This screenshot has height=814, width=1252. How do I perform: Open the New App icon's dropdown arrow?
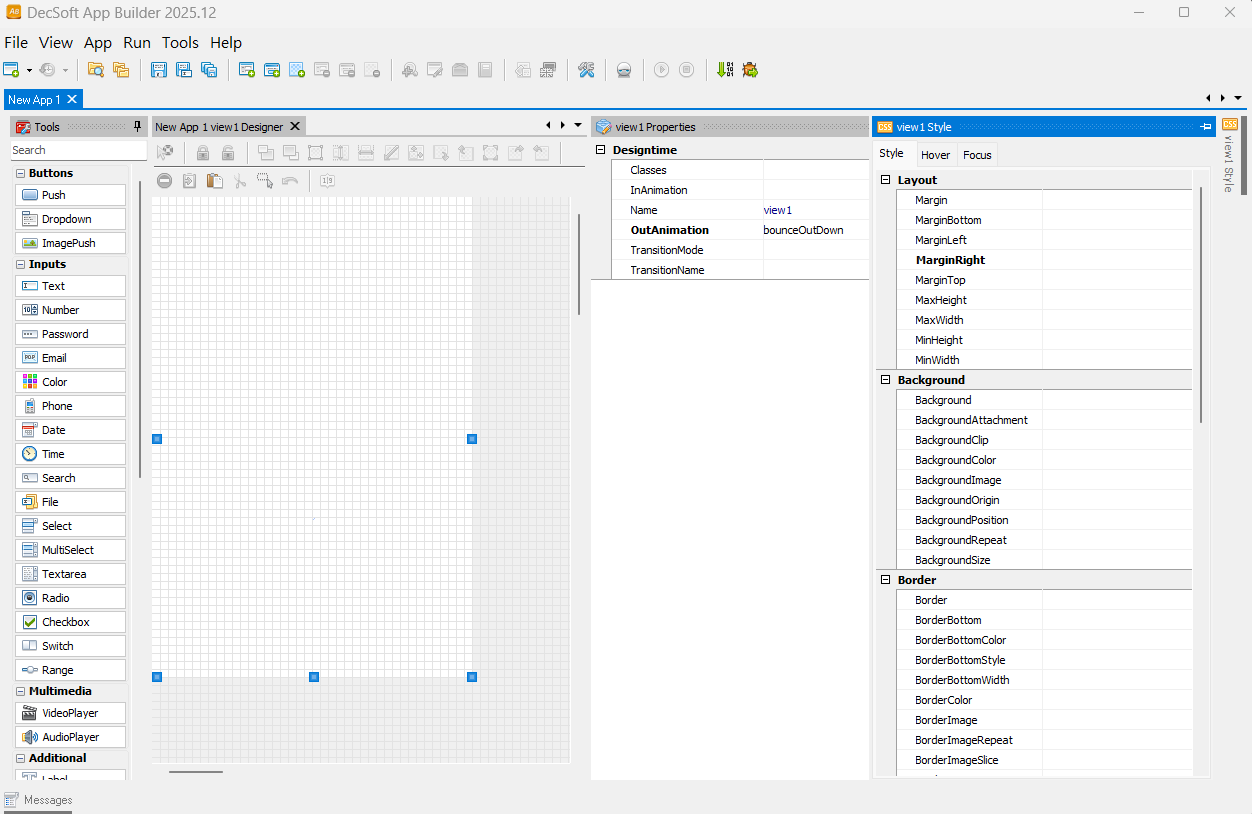[29, 70]
